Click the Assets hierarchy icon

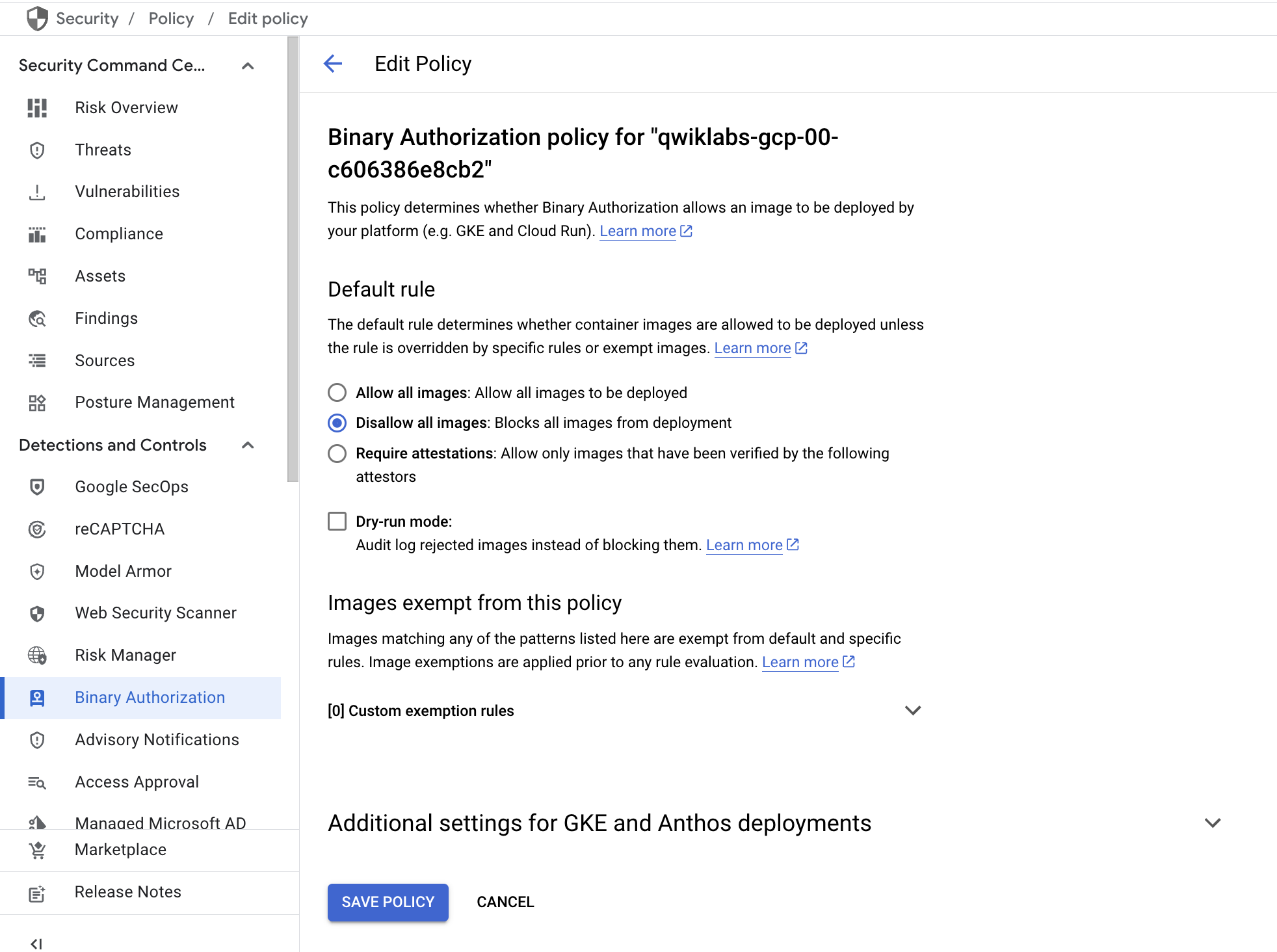point(37,276)
